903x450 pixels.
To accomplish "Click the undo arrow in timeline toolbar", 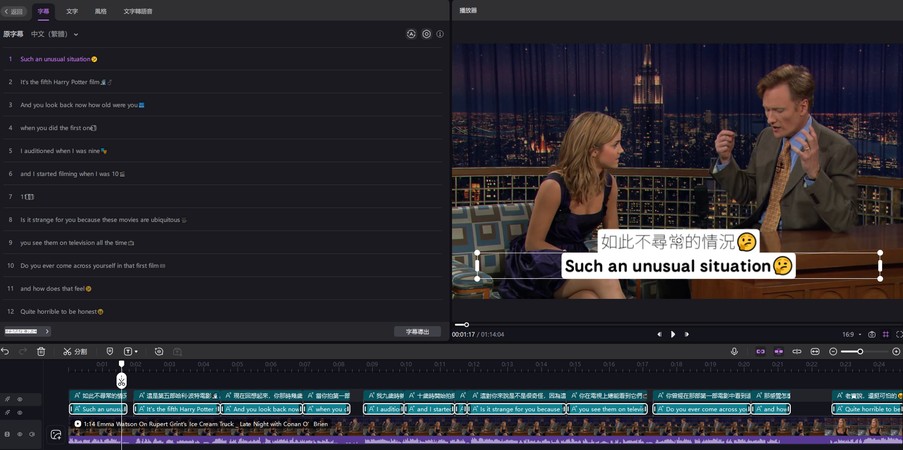I will coord(5,351).
